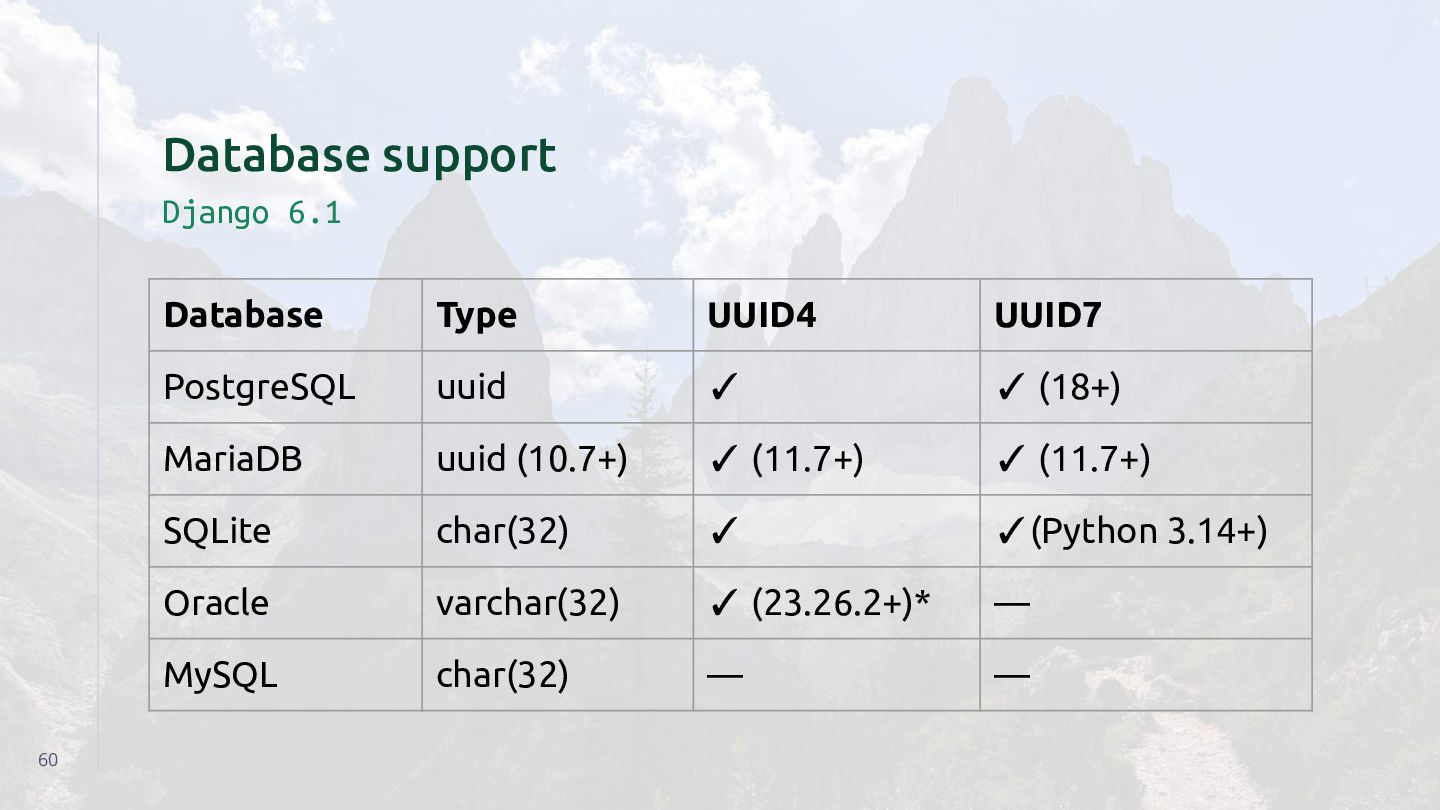Click the MariaDB UUID4 checkmark
Screen dimensions: 1440x810
click(x=723, y=460)
